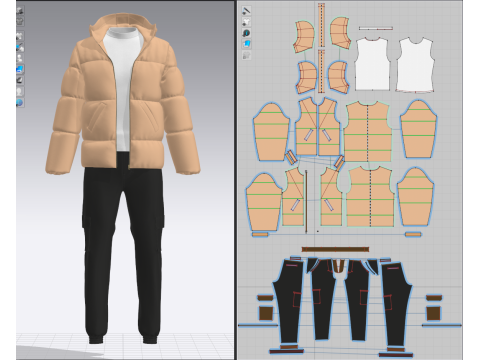Click the blue fabric sheet icon in 3D toolbar
Image resolution: width=480 pixels, height=360 pixels.
pyautogui.click(x=20, y=69)
